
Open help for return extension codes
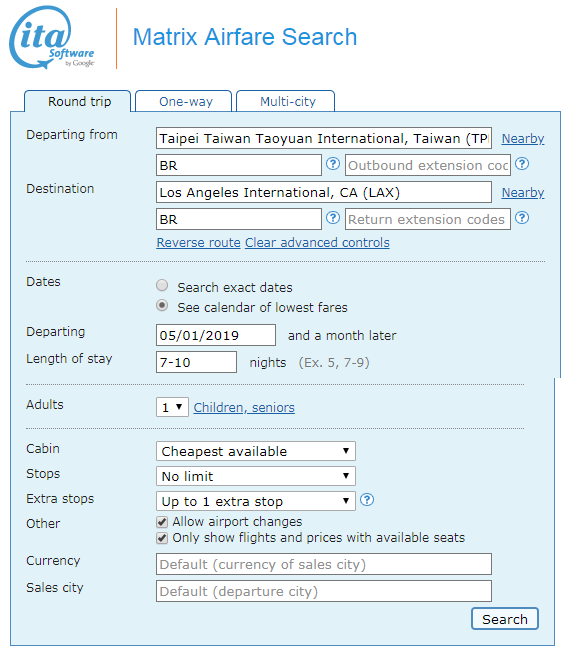click(521, 218)
